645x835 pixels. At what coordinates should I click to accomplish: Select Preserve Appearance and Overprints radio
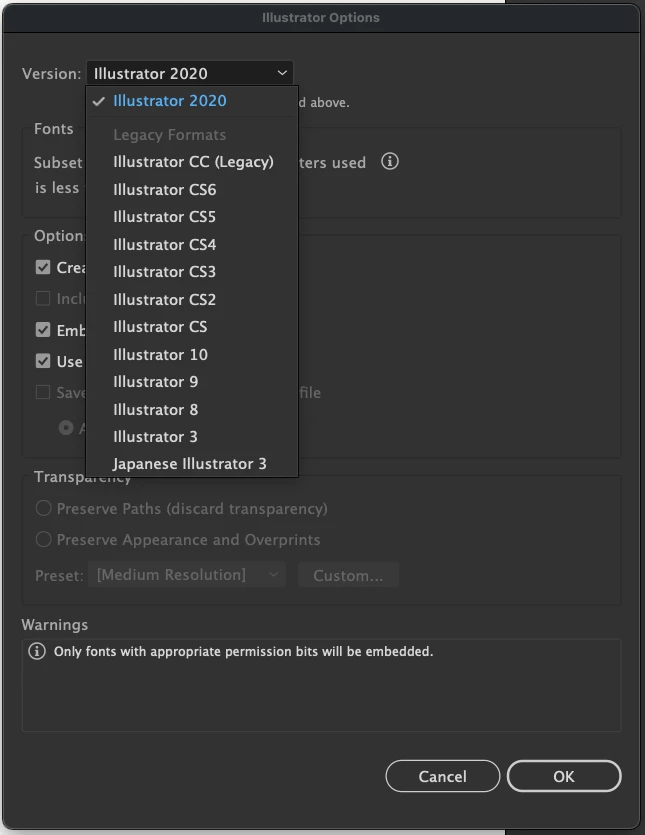tap(43, 539)
